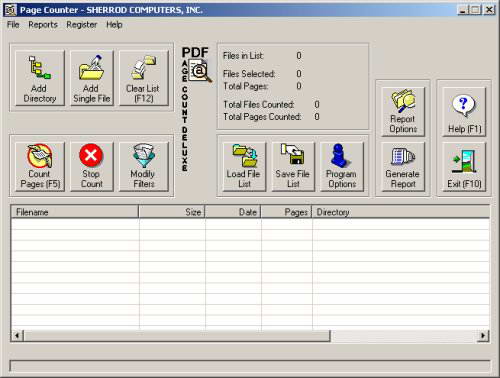Image resolution: width=500 pixels, height=378 pixels.
Task: Open the File menu
Action: pyautogui.click(x=13, y=25)
